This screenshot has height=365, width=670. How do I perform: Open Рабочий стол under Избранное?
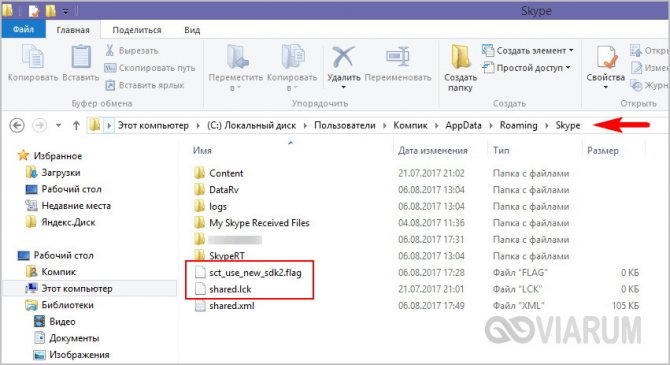click(71, 189)
